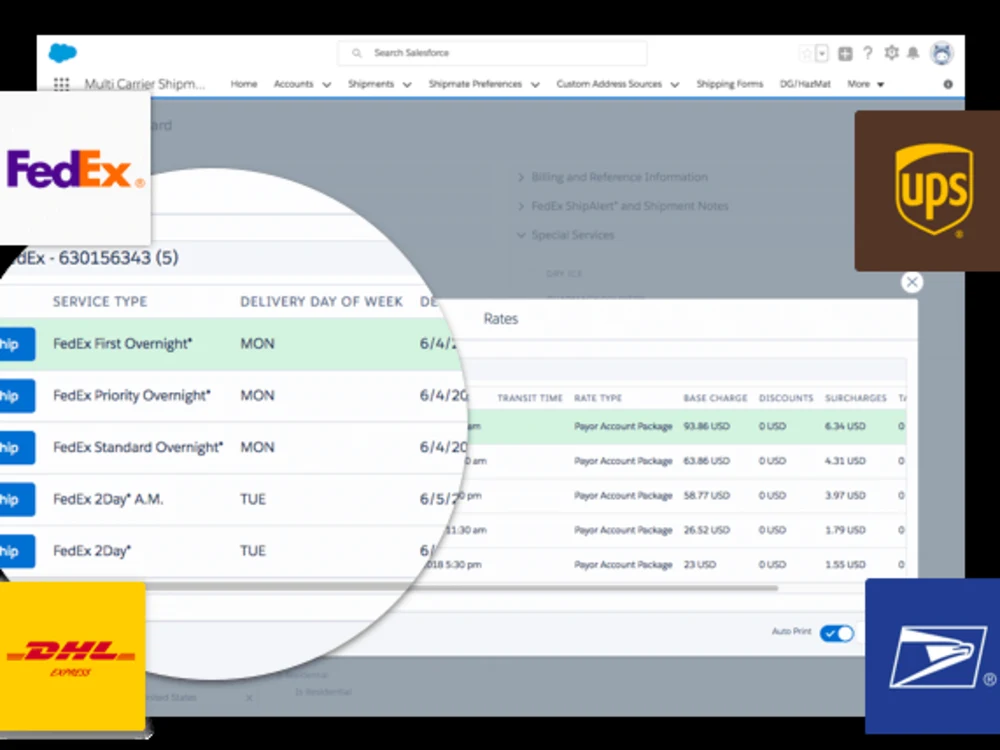Focus the Search Salesforce field
Image resolution: width=1000 pixels, height=750 pixels.
(492, 53)
